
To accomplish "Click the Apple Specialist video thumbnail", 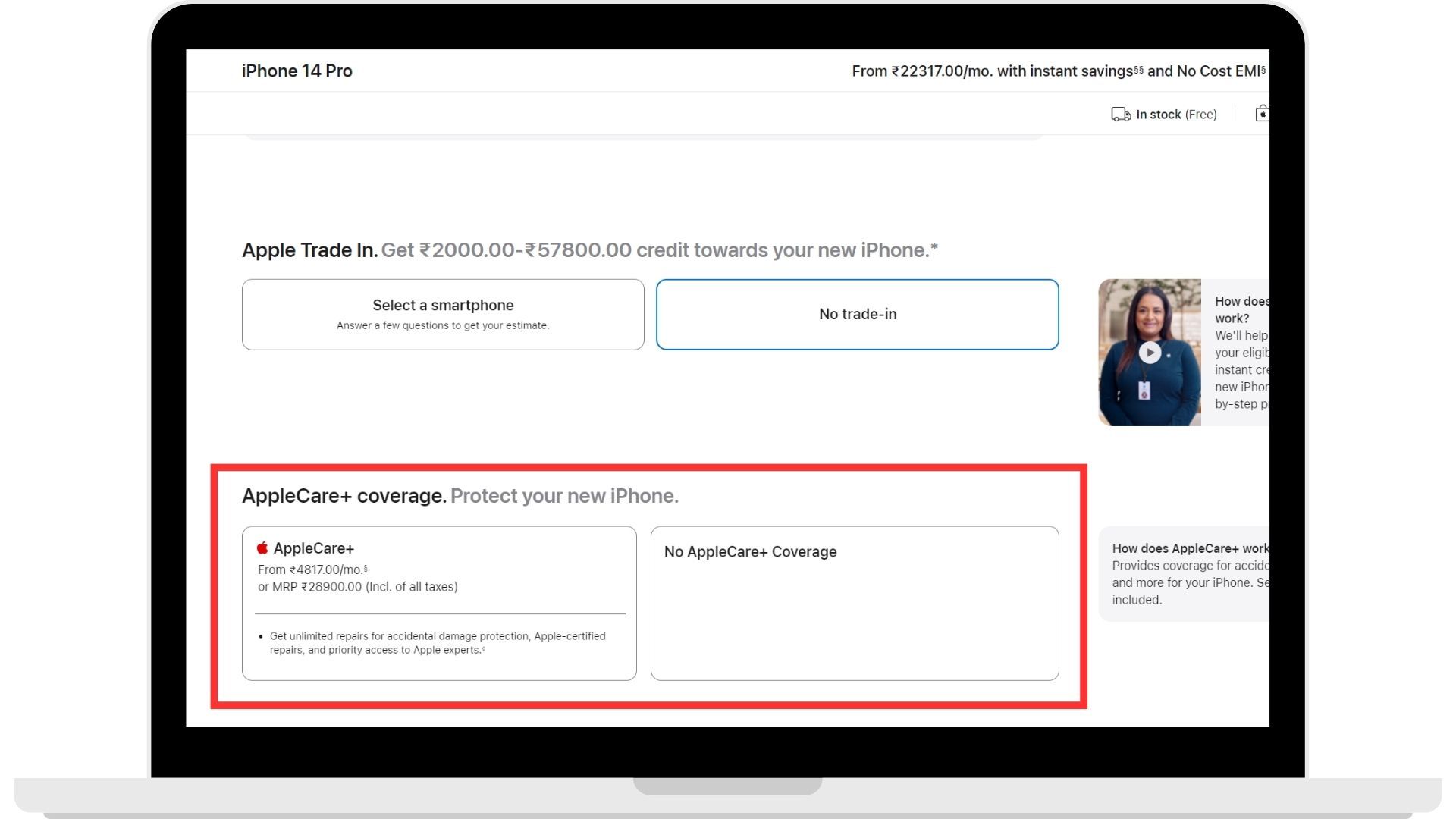I will pyautogui.click(x=1150, y=353).
